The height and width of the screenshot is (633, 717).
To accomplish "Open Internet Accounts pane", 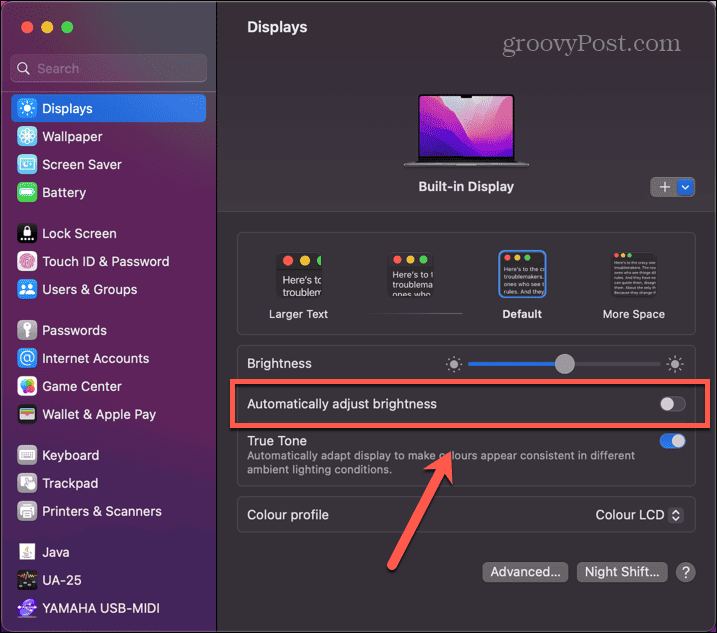I will click(108, 358).
